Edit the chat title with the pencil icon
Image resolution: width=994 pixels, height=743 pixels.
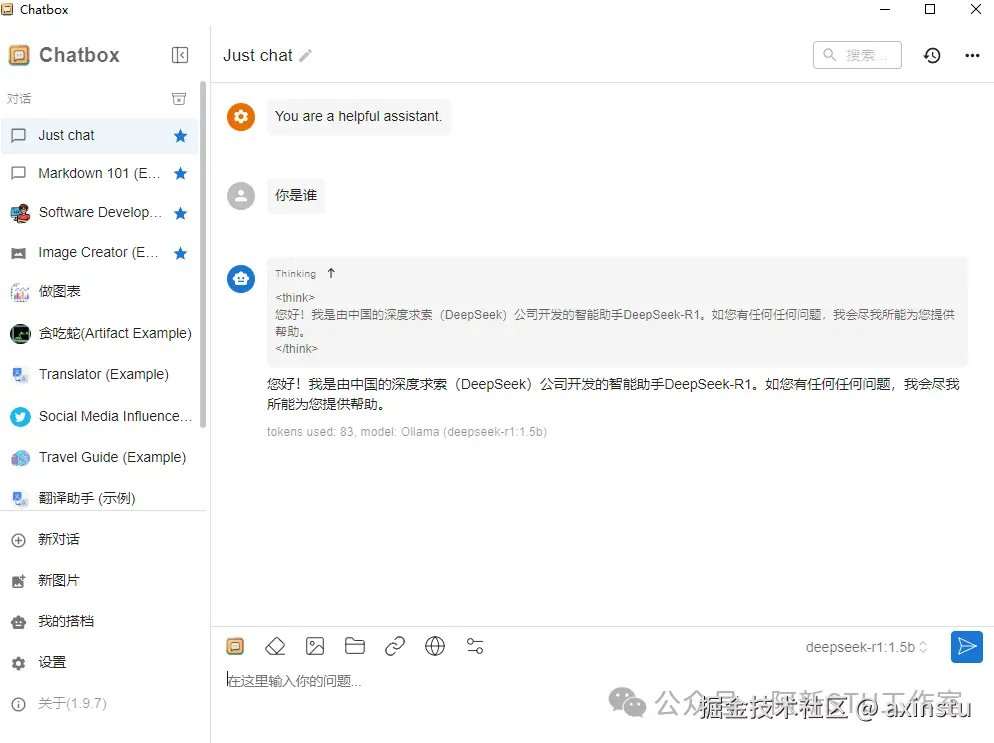coord(306,56)
